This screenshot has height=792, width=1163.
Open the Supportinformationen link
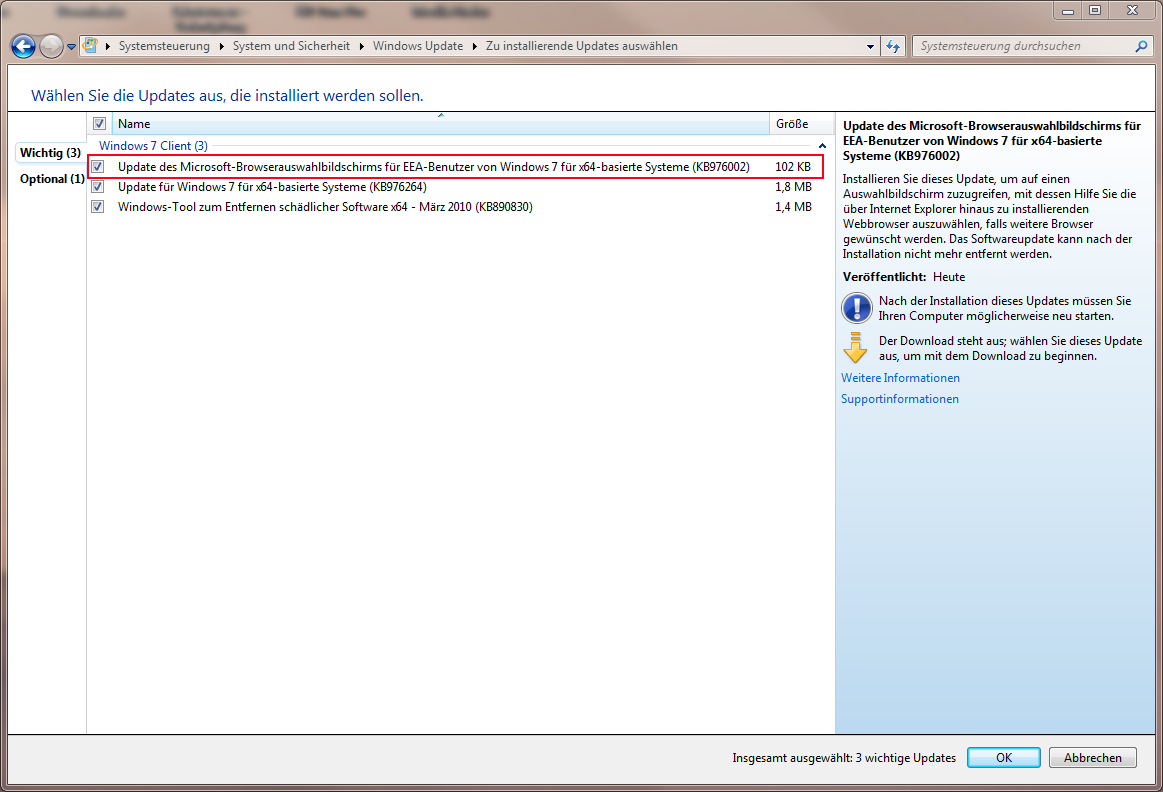[900, 399]
